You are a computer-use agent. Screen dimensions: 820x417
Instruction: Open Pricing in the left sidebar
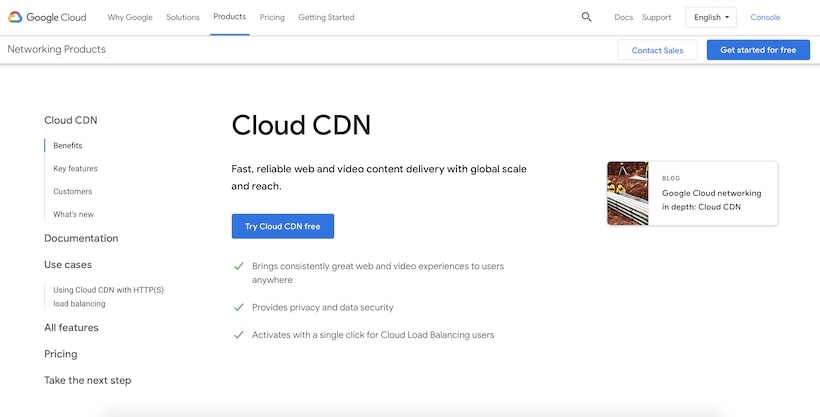(61, 354)
